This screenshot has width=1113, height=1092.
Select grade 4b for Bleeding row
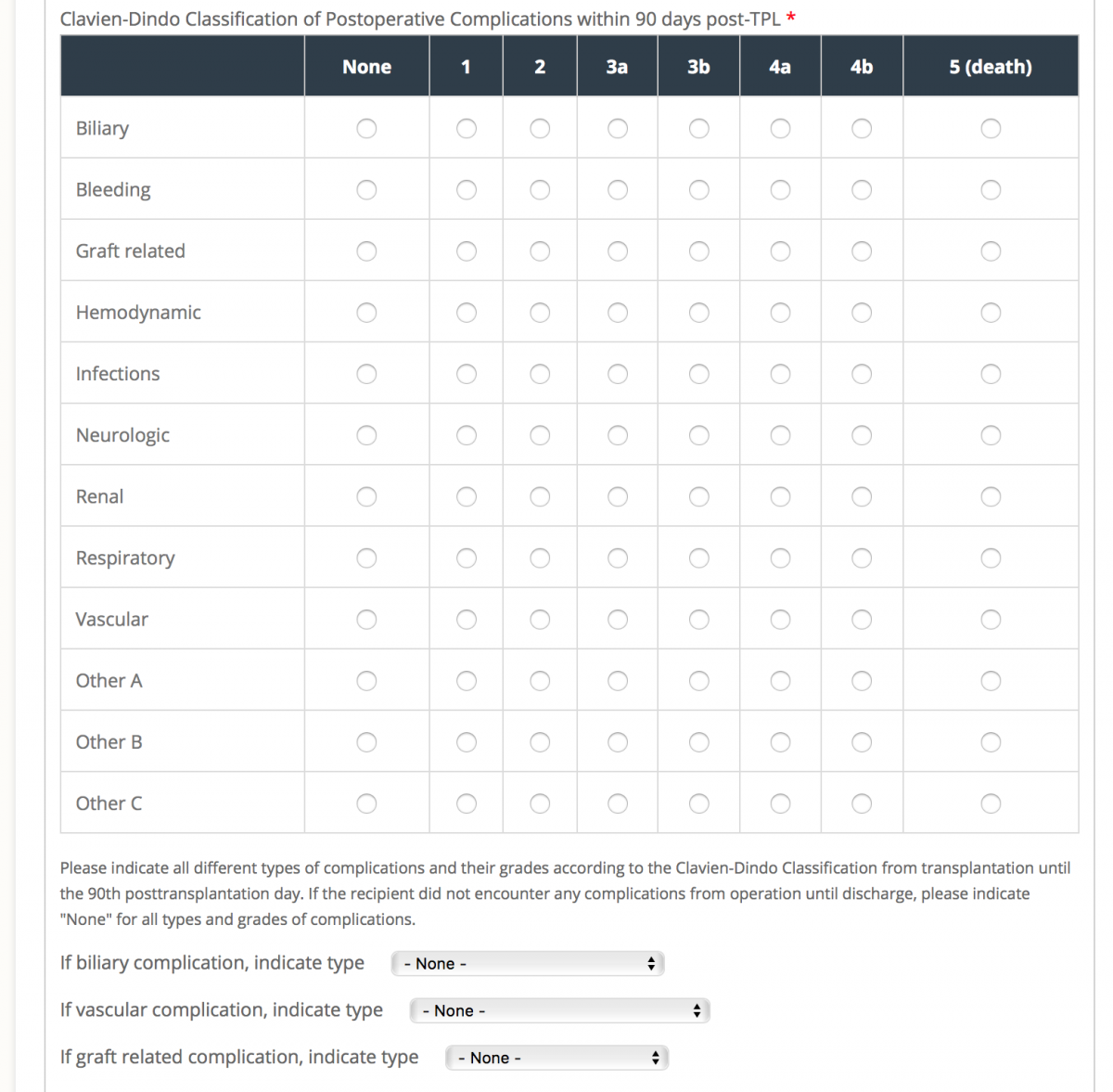(x=862, y=190)
